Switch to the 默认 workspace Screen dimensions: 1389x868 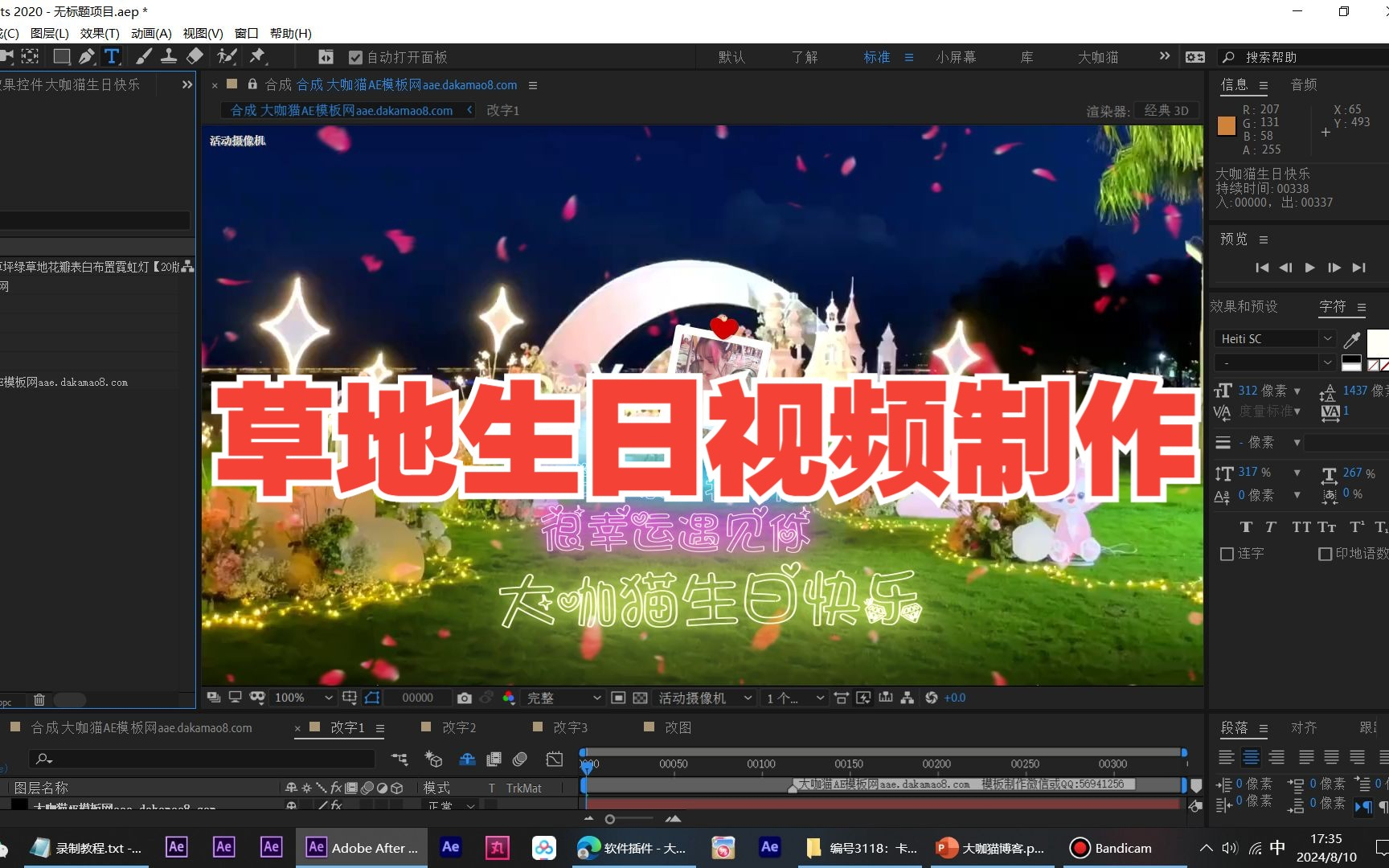point(731,57)
